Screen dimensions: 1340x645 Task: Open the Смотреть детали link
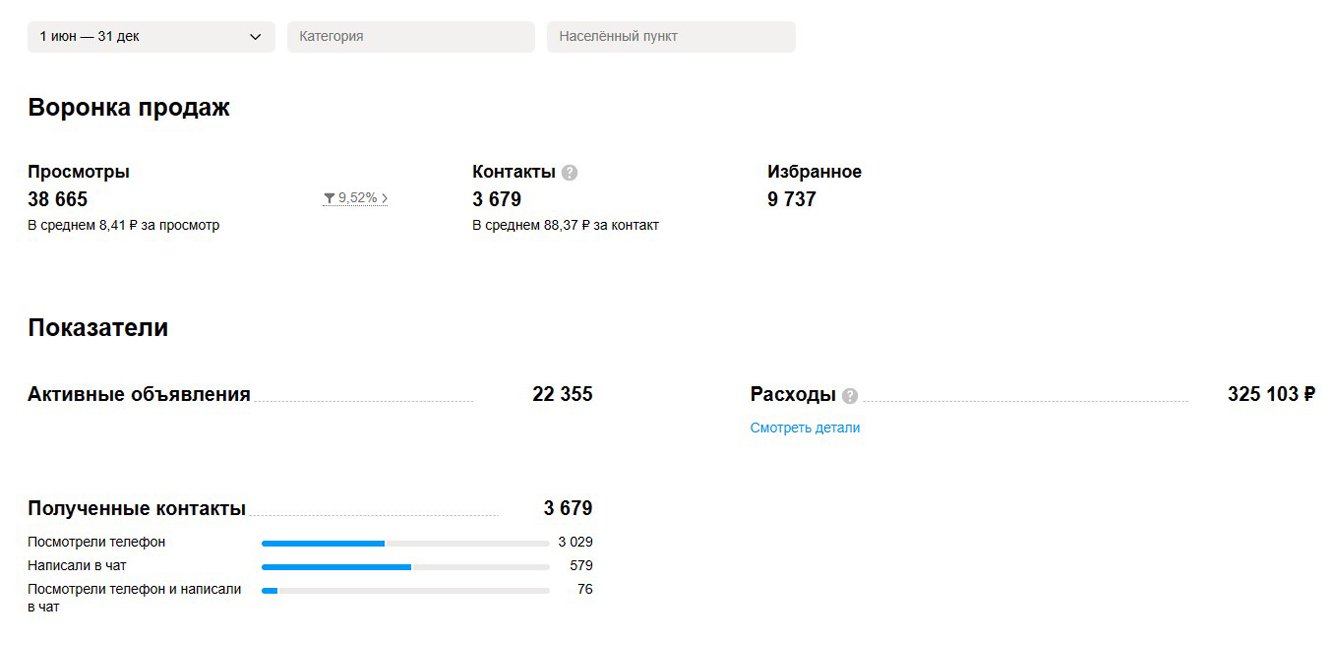805,428
